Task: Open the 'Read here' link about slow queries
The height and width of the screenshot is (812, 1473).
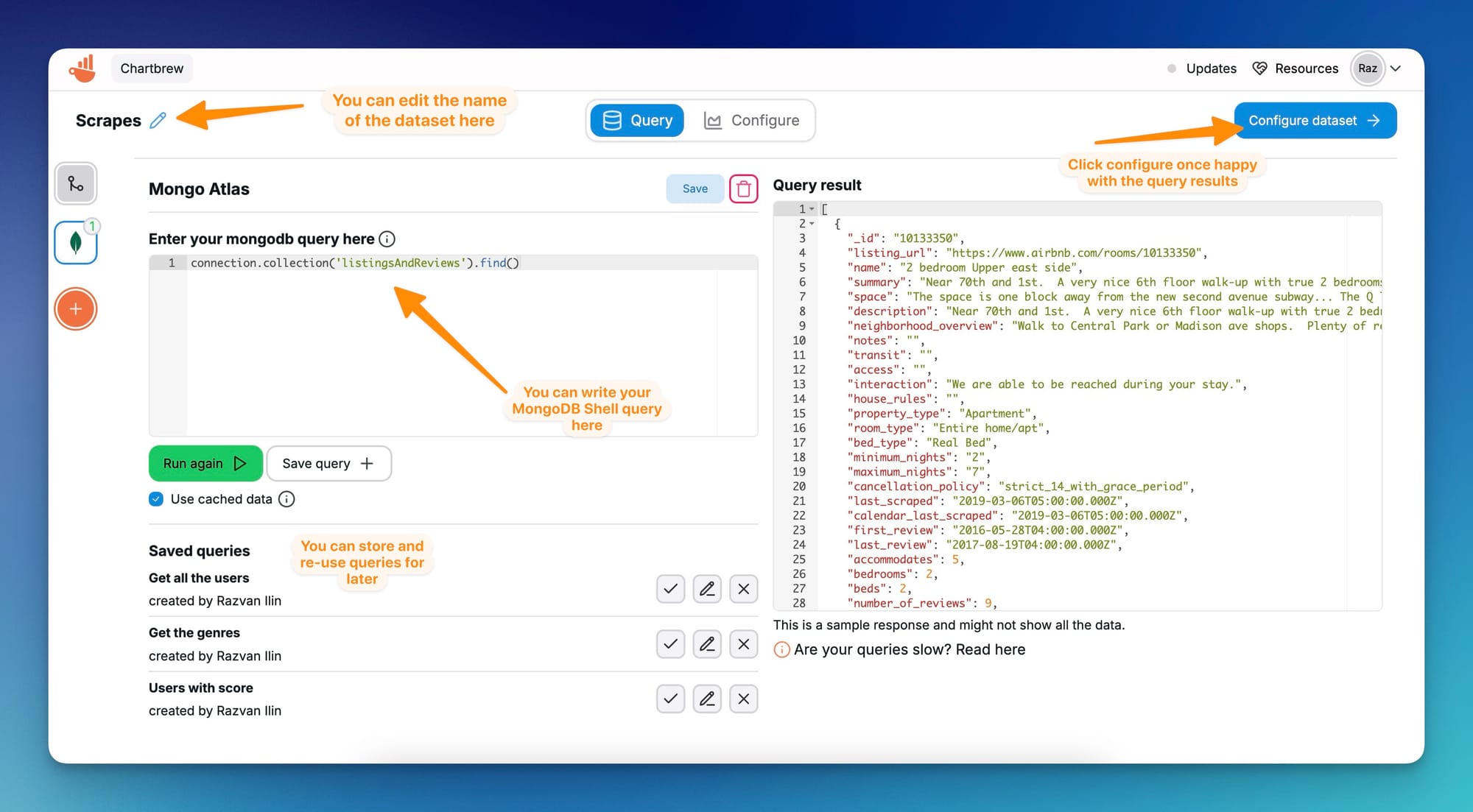Action: (x=990, y=649)
